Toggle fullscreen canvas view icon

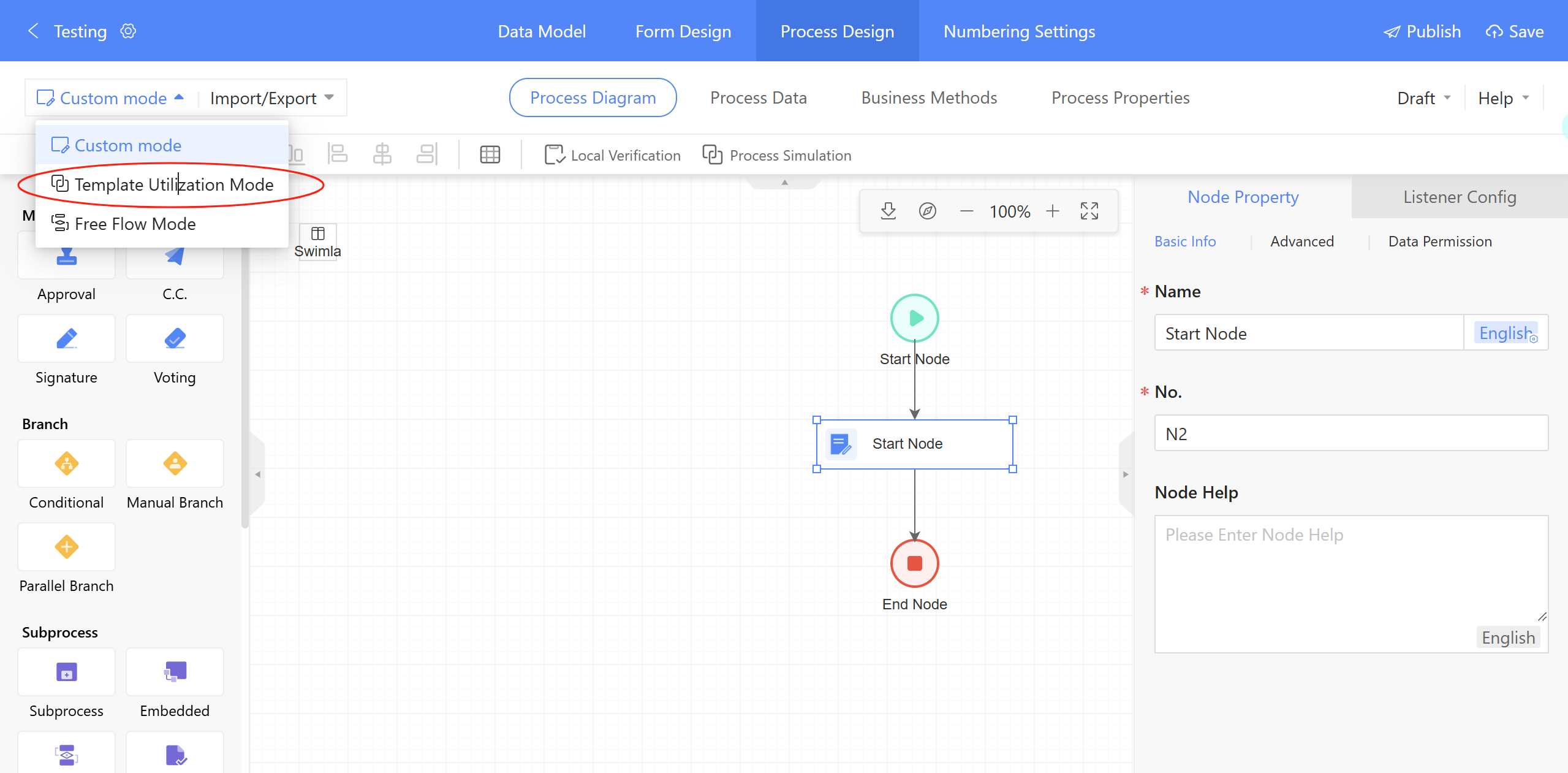pos(1089,211)
